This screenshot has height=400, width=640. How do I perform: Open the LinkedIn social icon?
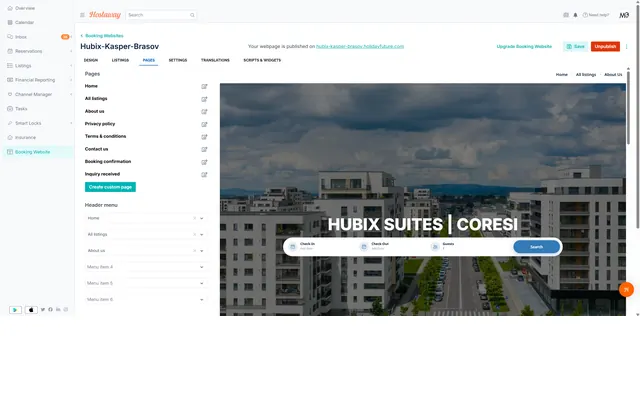tap(58, 309)
